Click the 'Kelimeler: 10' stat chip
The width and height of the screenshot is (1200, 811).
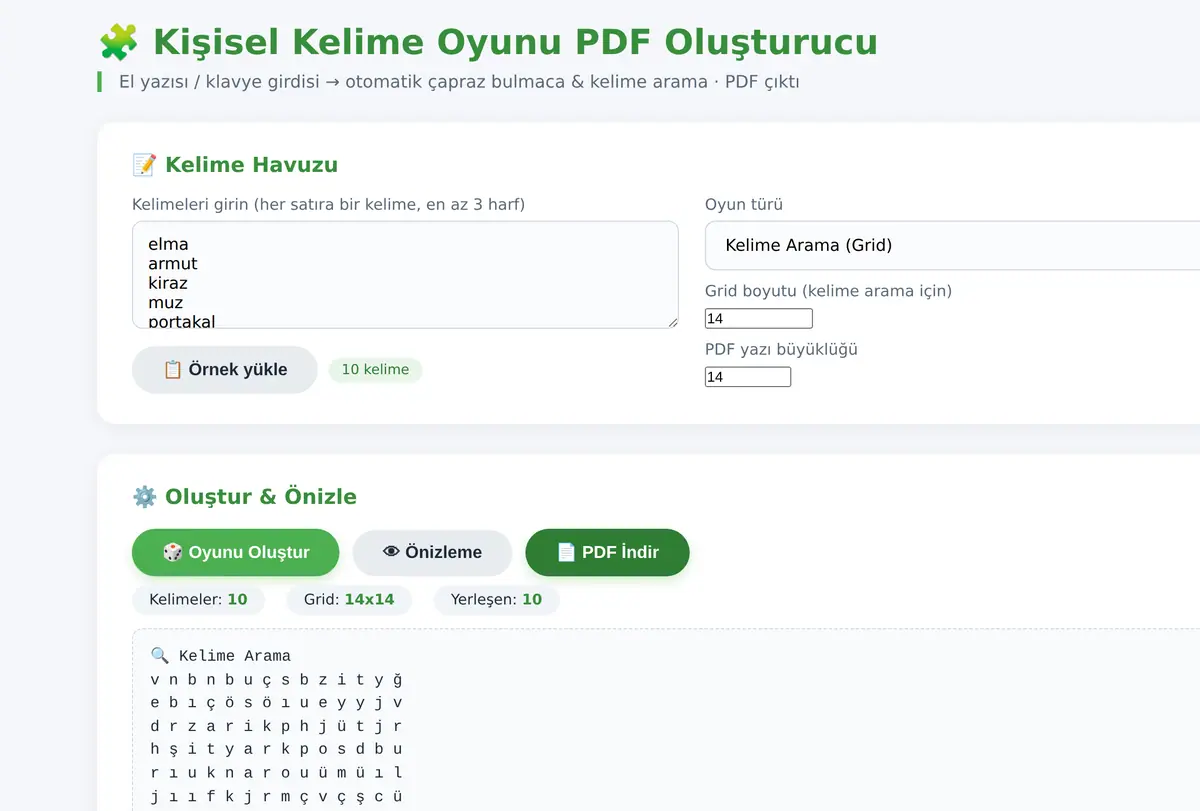click(198, 600)
